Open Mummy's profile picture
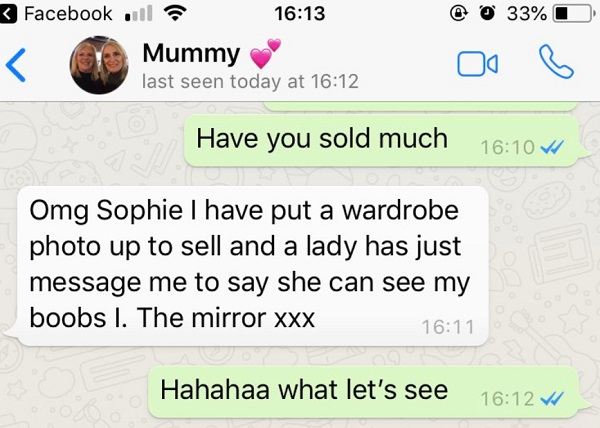This screenshot has height=428, width=600. click(x=99, y=65)
